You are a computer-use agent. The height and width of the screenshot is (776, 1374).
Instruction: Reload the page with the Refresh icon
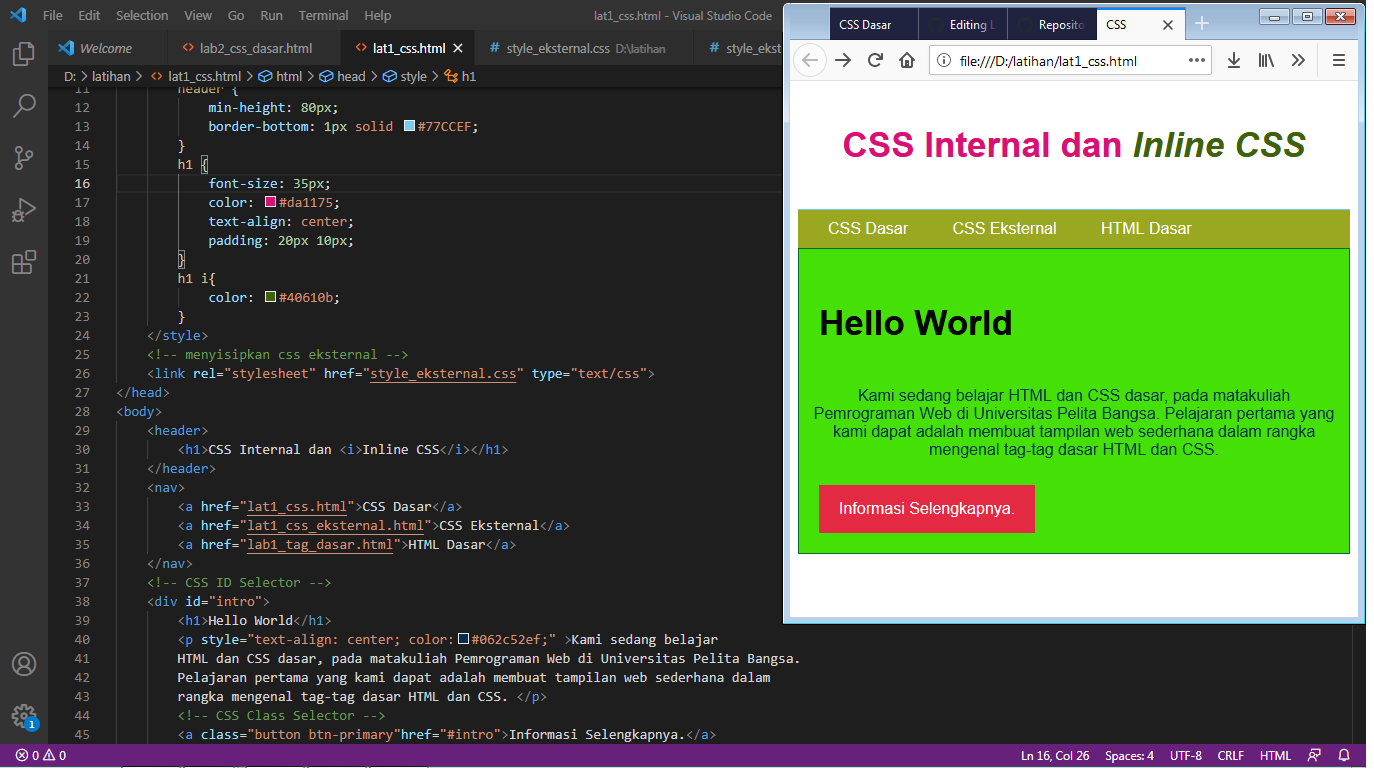[x=874, y=60]
